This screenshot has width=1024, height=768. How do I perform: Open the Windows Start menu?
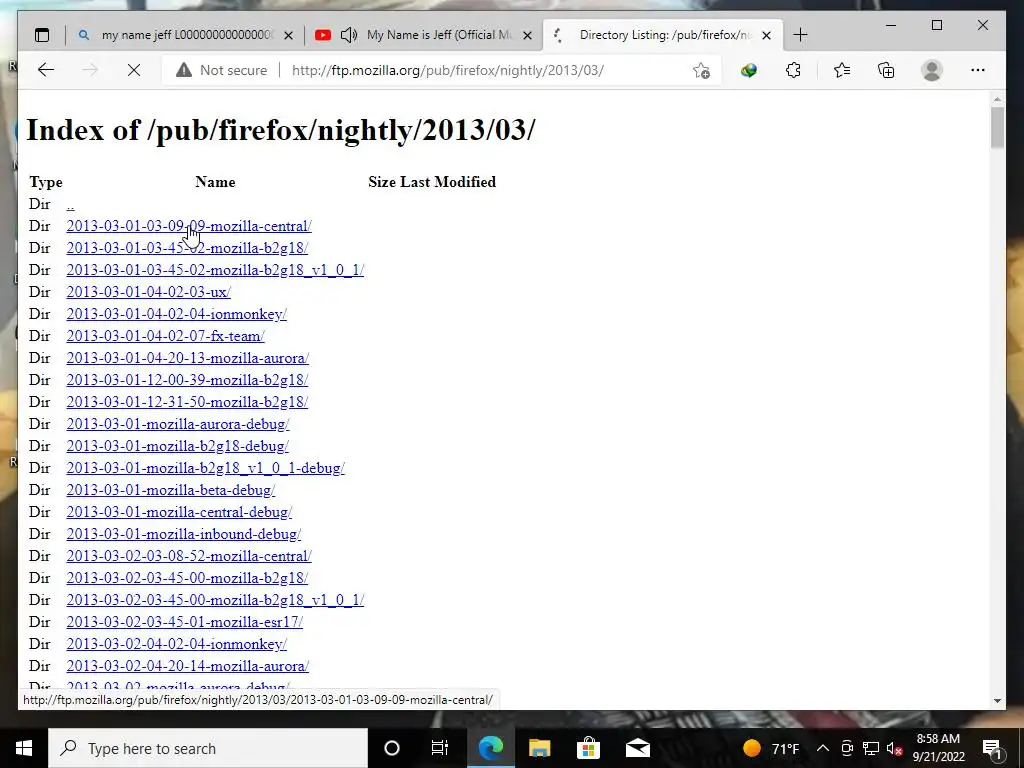tap(24, 748)
